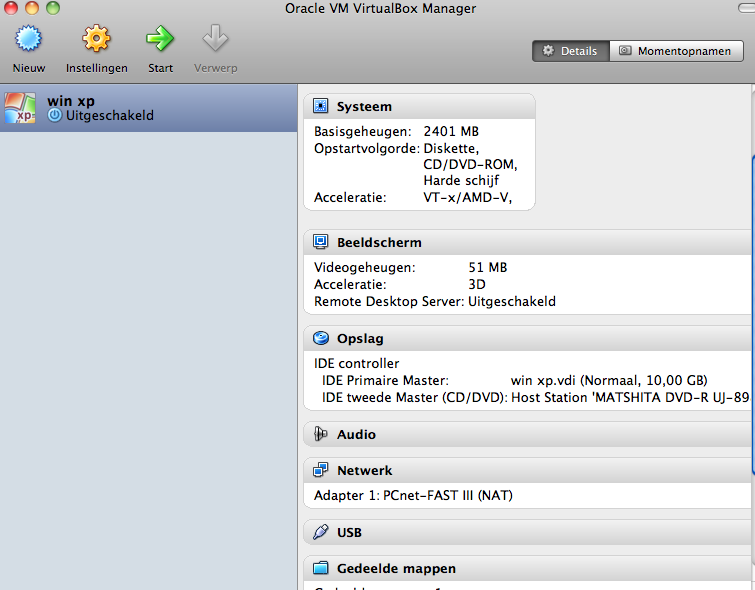The image size is (755, 590).
Task: Click the toolbar toggle pill in title bar
Action: point(746,8)
